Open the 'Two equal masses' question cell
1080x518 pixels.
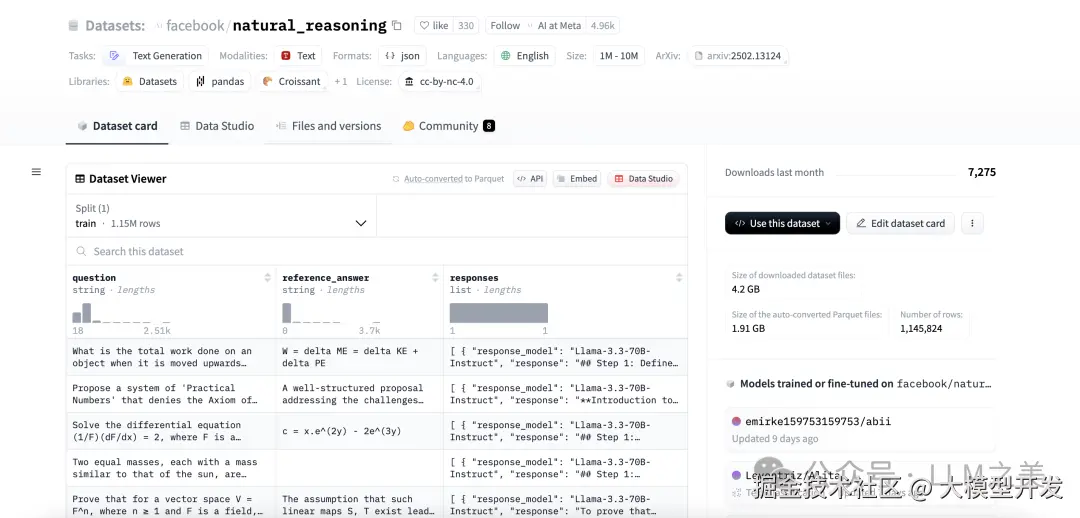click(171, 468)
